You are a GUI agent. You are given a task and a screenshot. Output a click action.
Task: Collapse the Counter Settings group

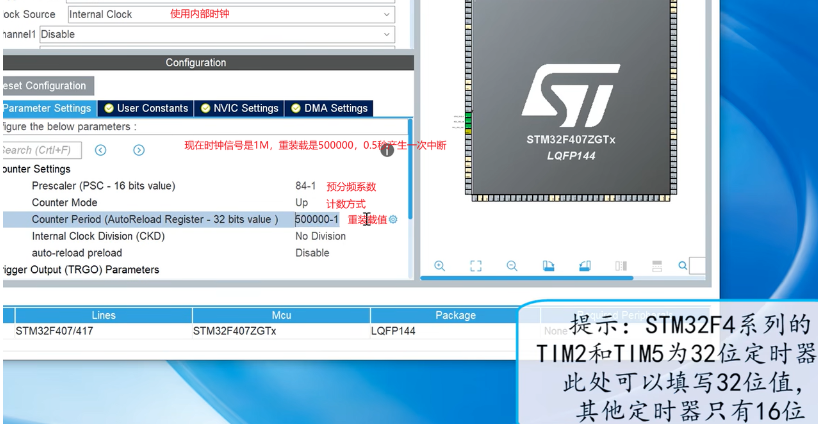(37, 169)
